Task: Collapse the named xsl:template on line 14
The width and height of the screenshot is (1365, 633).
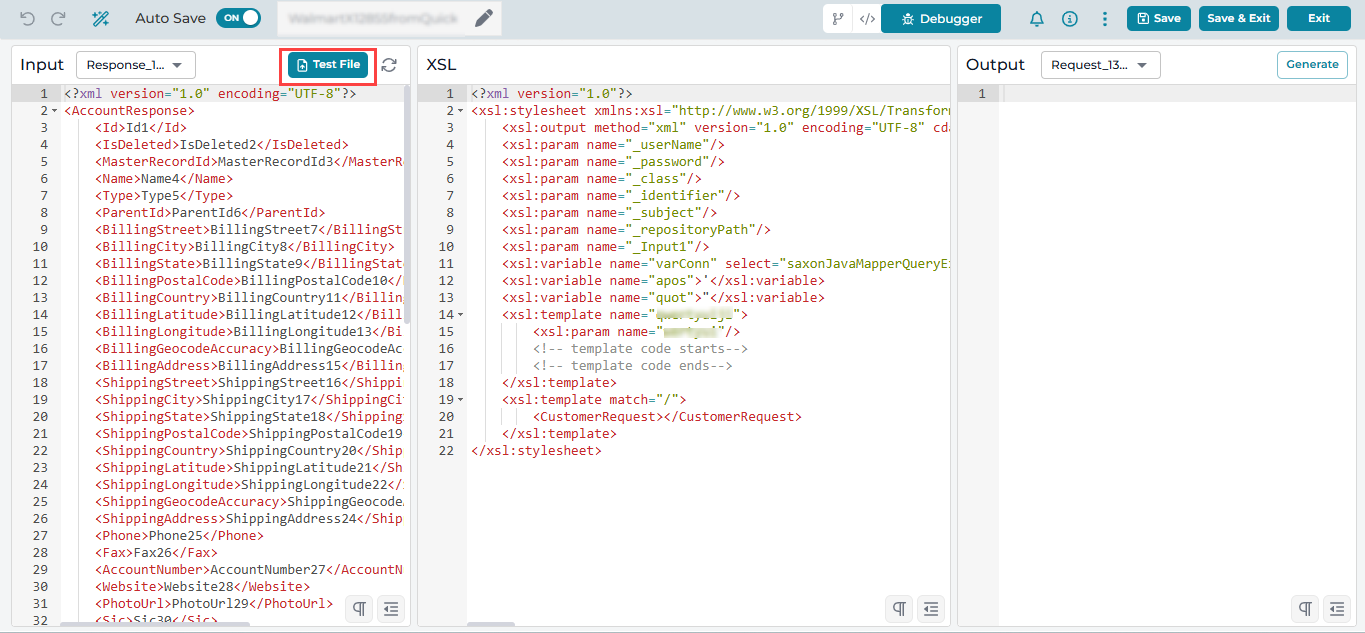Action: [x=461, y=315]
